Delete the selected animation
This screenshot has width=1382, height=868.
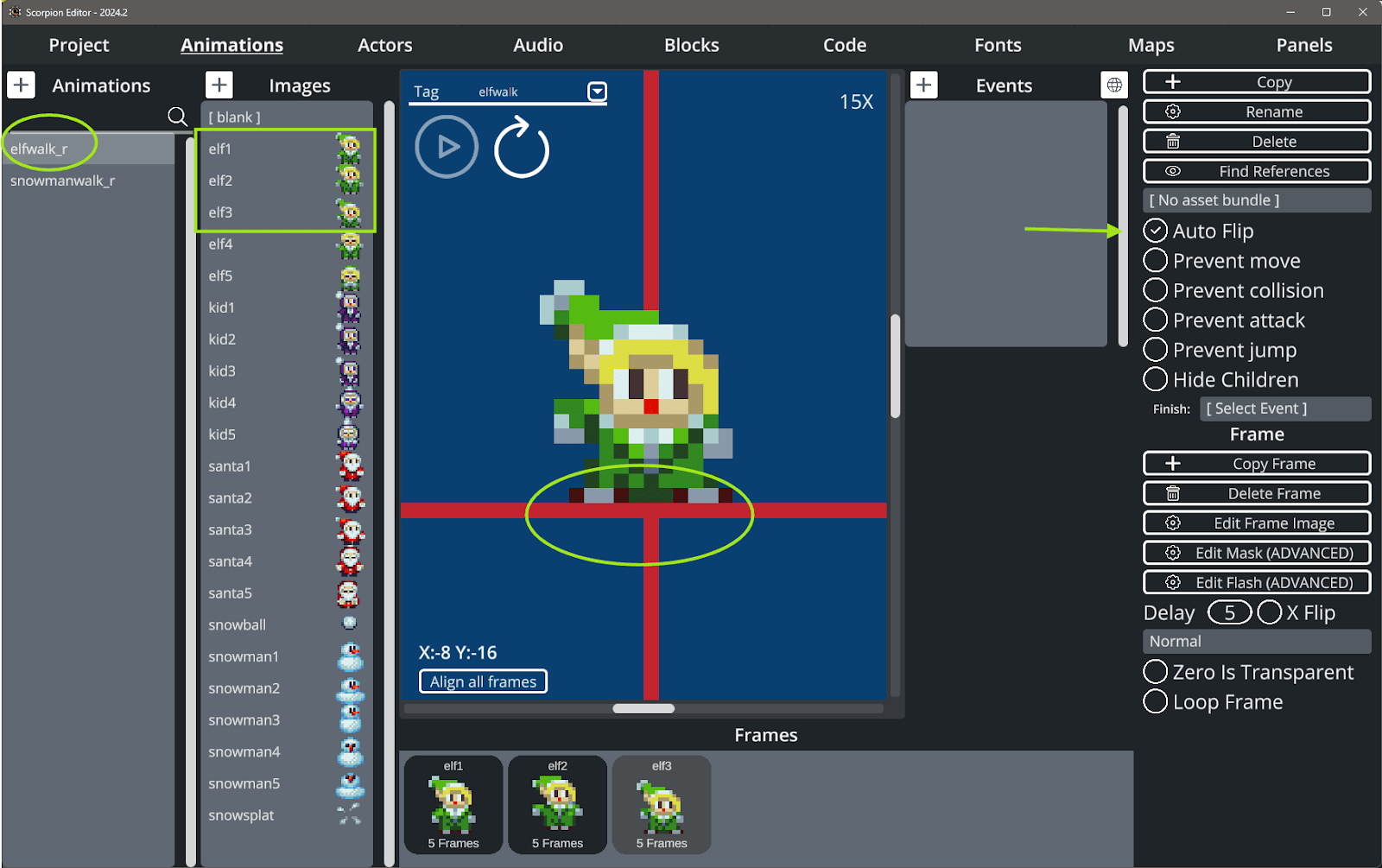1257,142
